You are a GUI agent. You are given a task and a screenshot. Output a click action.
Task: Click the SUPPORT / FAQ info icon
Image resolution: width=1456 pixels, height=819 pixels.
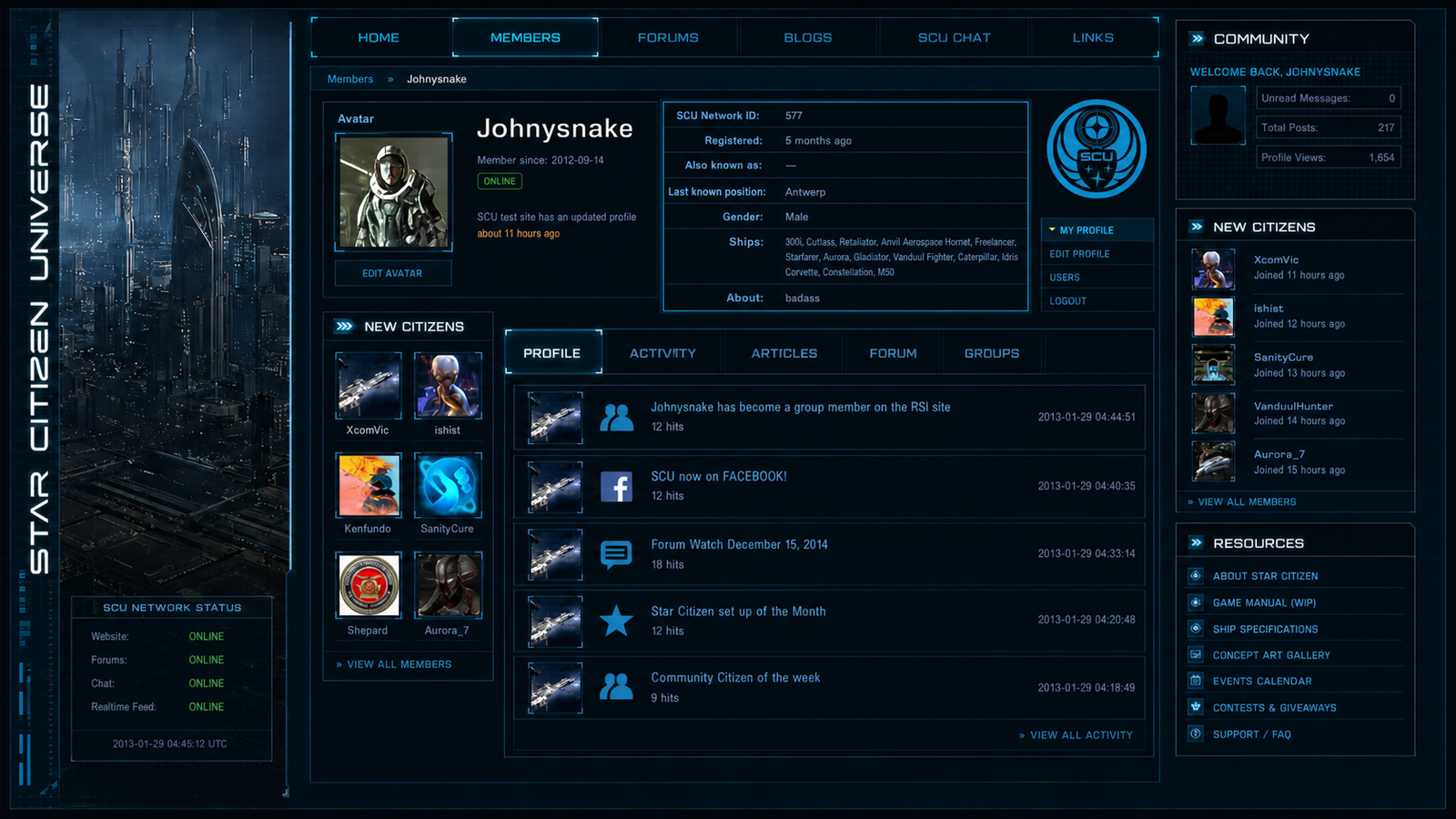[1196, 733]
